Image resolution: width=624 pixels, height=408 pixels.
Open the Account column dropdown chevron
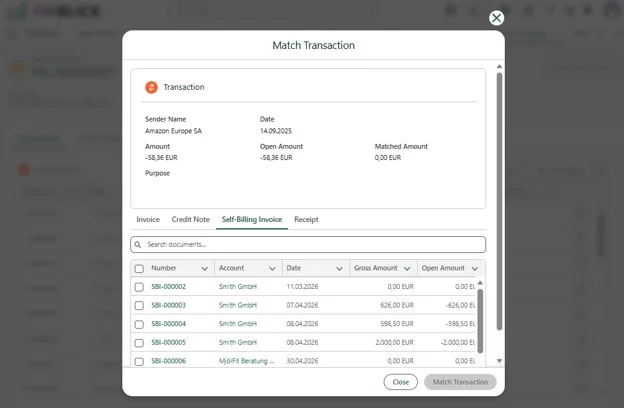(272, 269)
